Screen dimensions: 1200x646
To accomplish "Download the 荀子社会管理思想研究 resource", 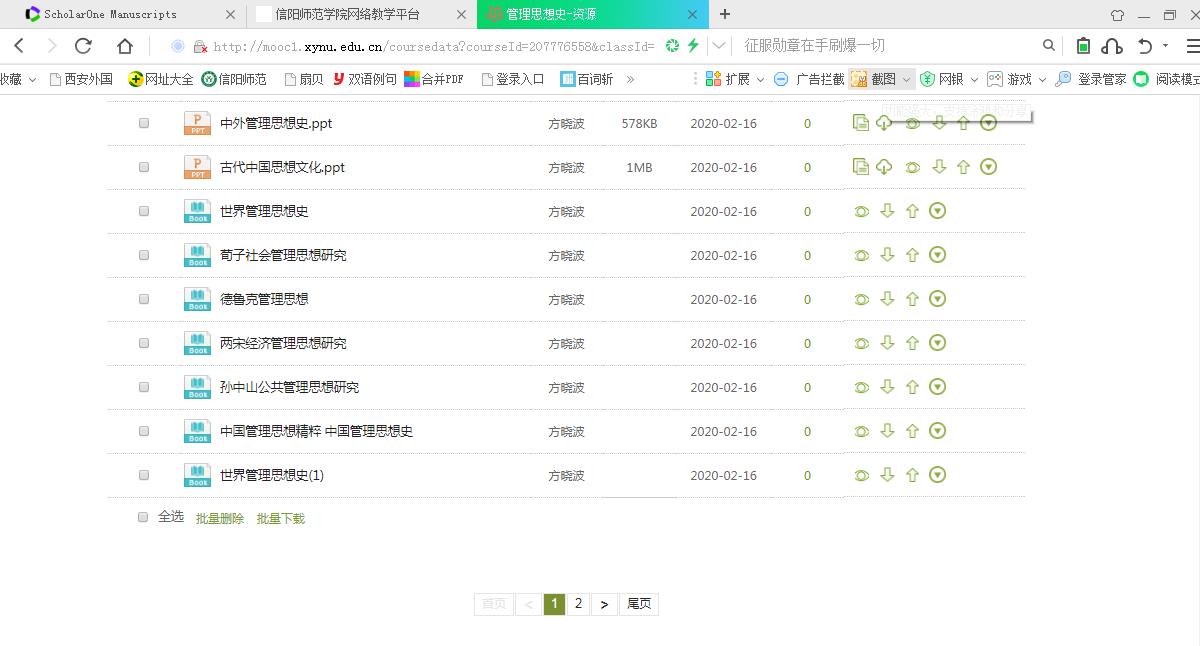I will tap(887, 254).
